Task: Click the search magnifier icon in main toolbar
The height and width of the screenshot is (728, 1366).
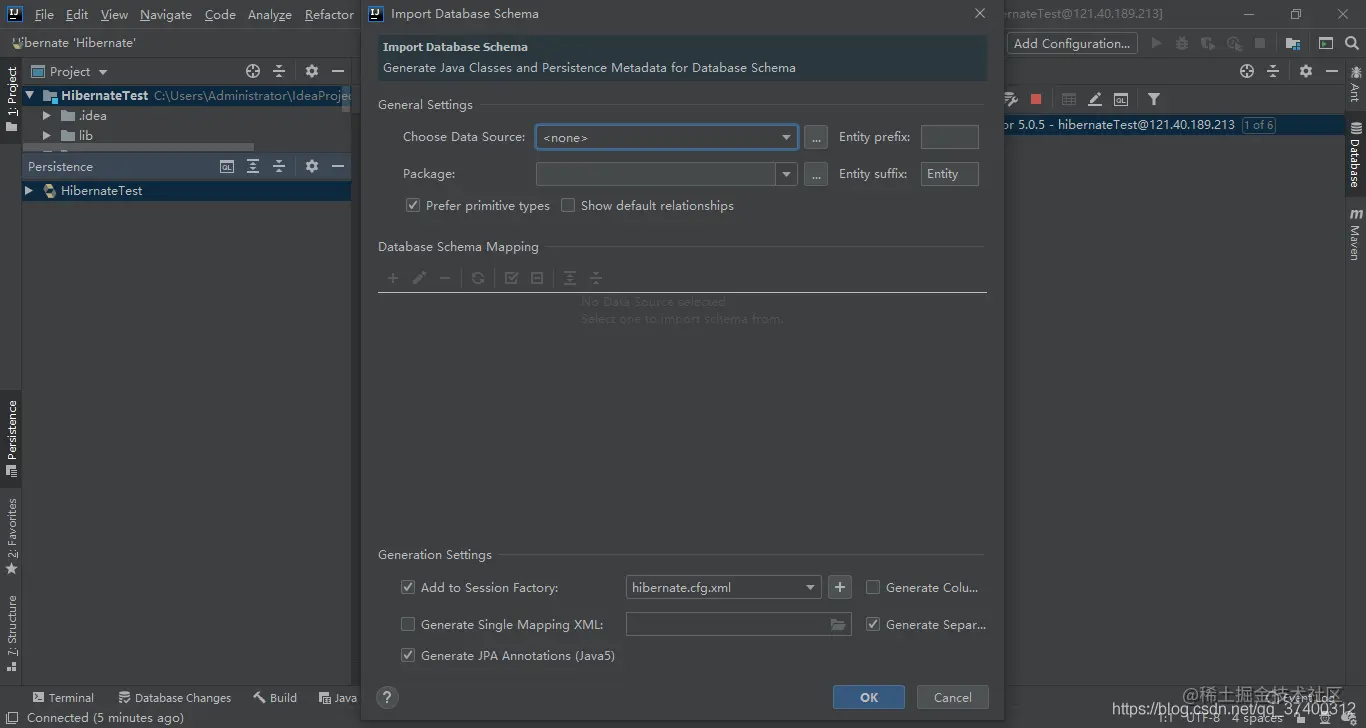Action: pos(1353,43)
